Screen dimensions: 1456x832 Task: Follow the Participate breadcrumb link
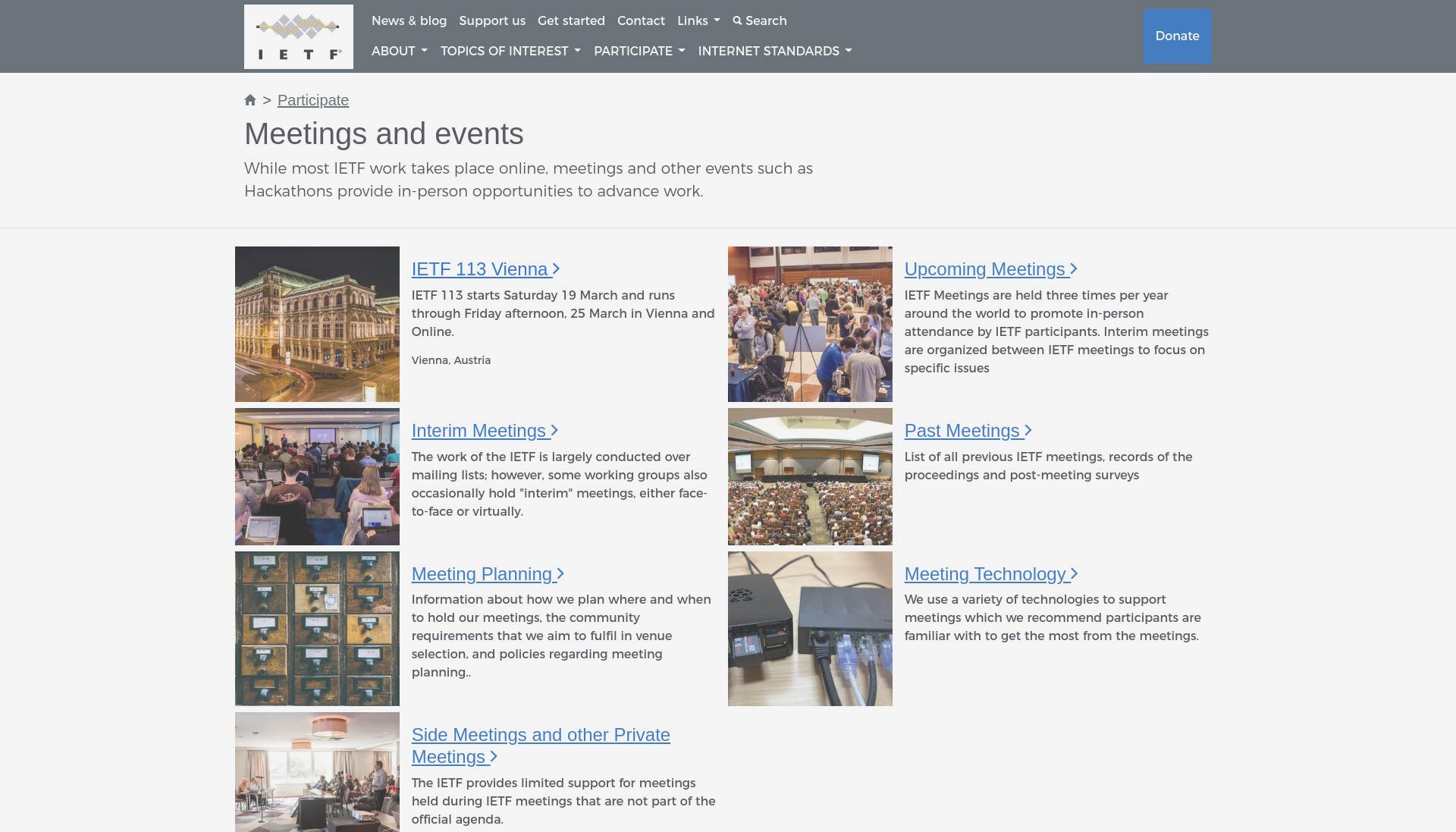coord(313,100)
